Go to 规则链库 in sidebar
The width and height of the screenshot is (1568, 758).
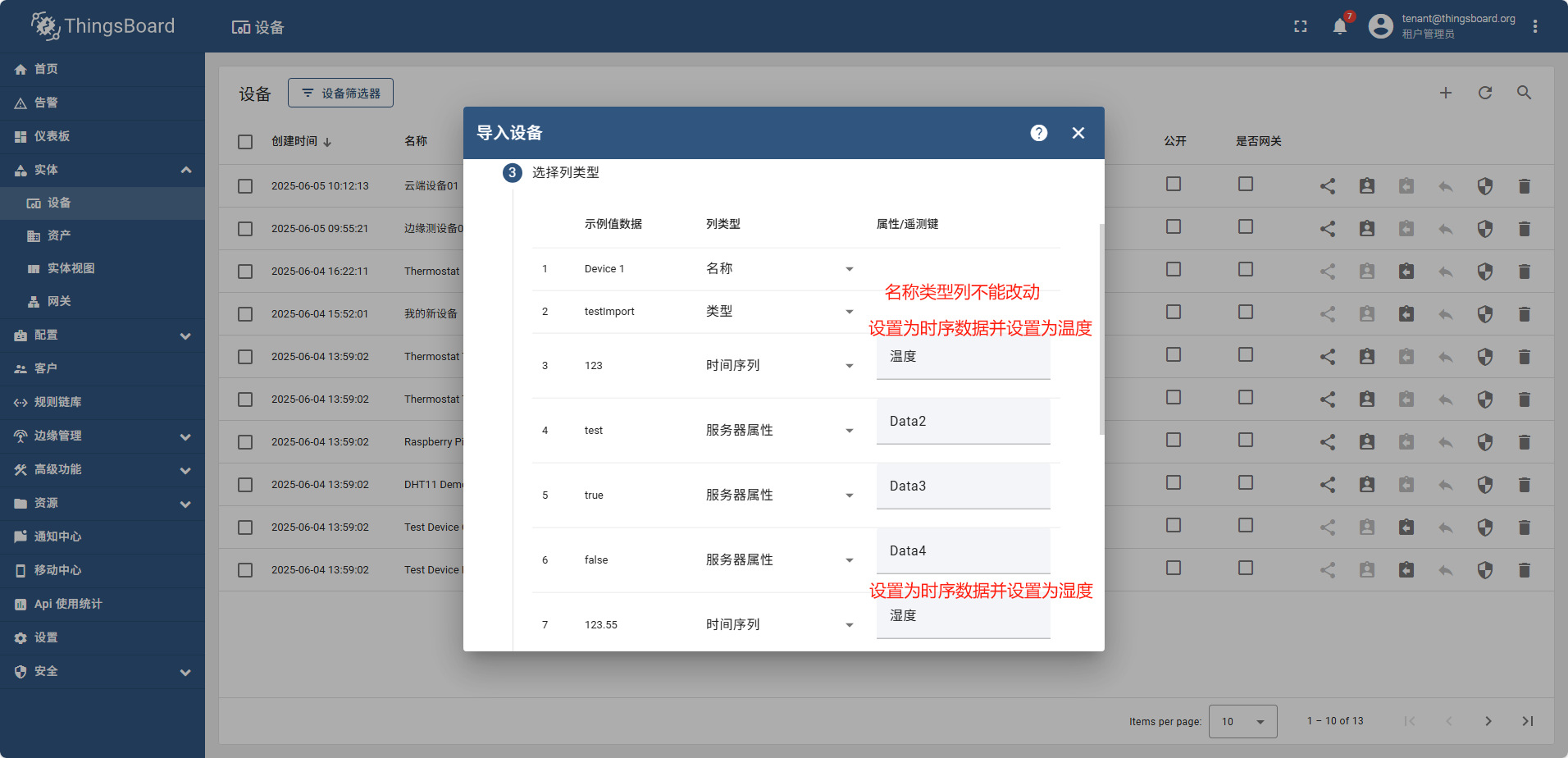click(x=57, y=402)
